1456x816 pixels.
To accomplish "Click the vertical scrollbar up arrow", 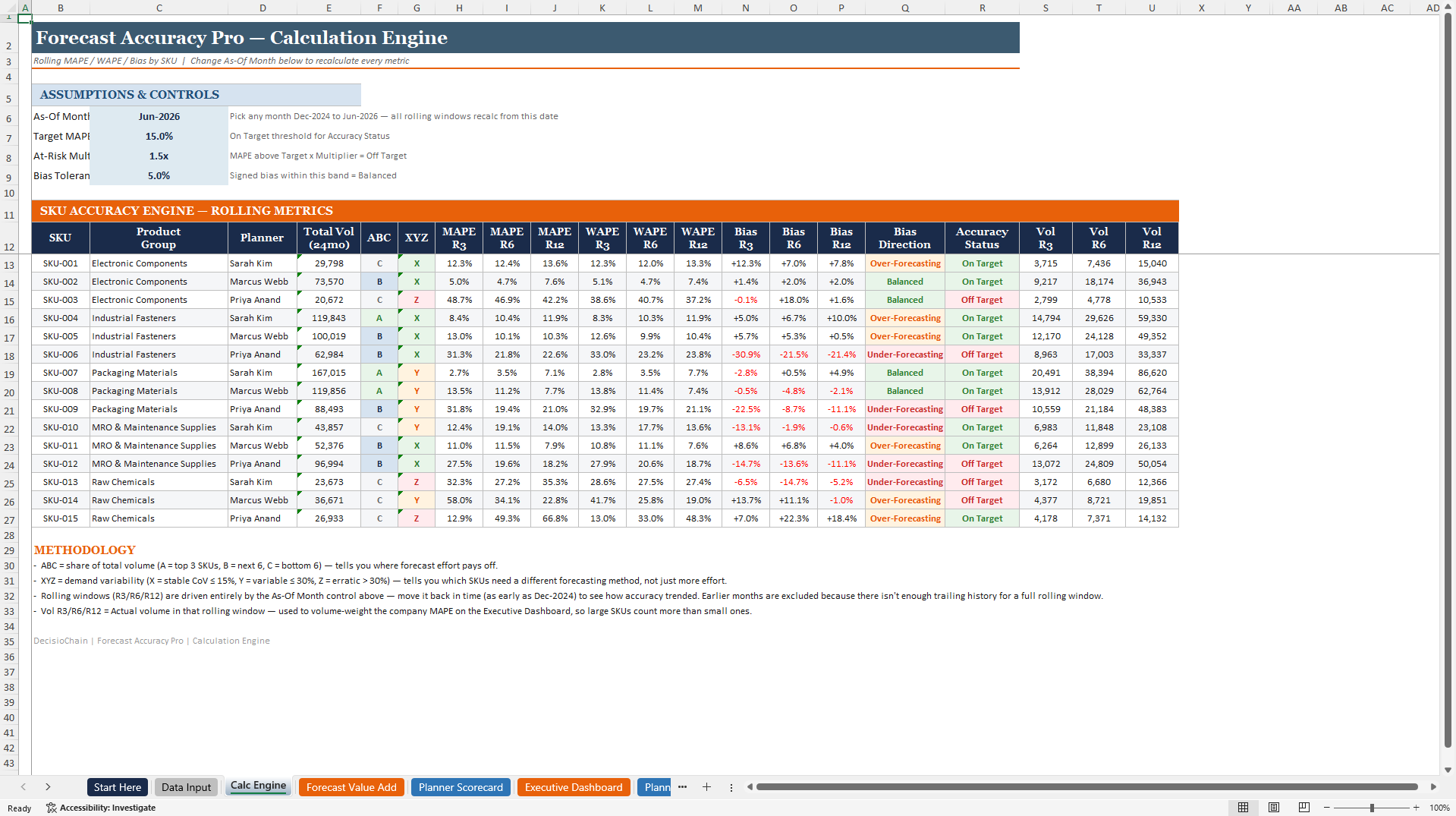I will coord(1448,6).
